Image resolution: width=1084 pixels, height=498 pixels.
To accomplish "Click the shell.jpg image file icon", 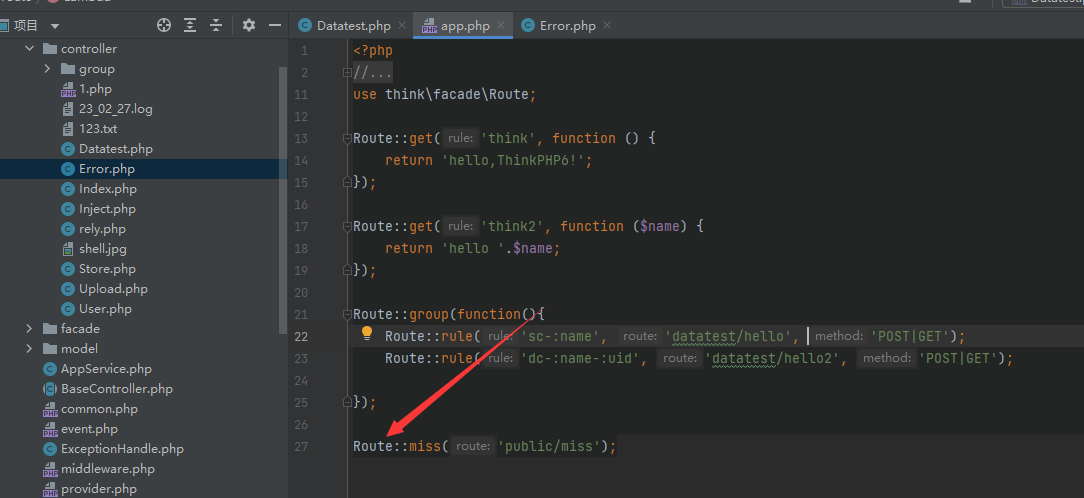I will tap(68, 249).
